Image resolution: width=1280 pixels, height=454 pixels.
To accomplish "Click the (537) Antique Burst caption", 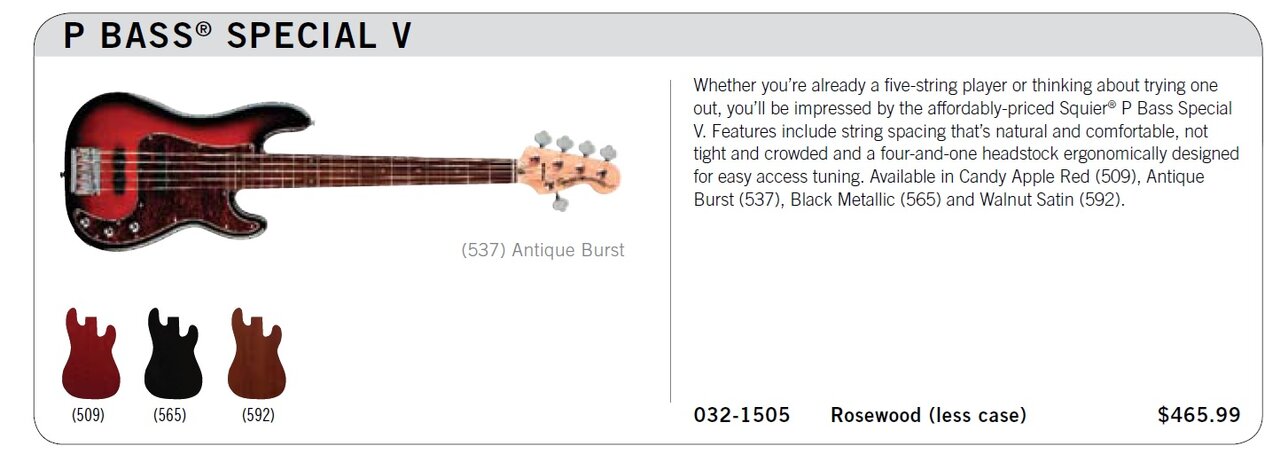I will point(543,250).
